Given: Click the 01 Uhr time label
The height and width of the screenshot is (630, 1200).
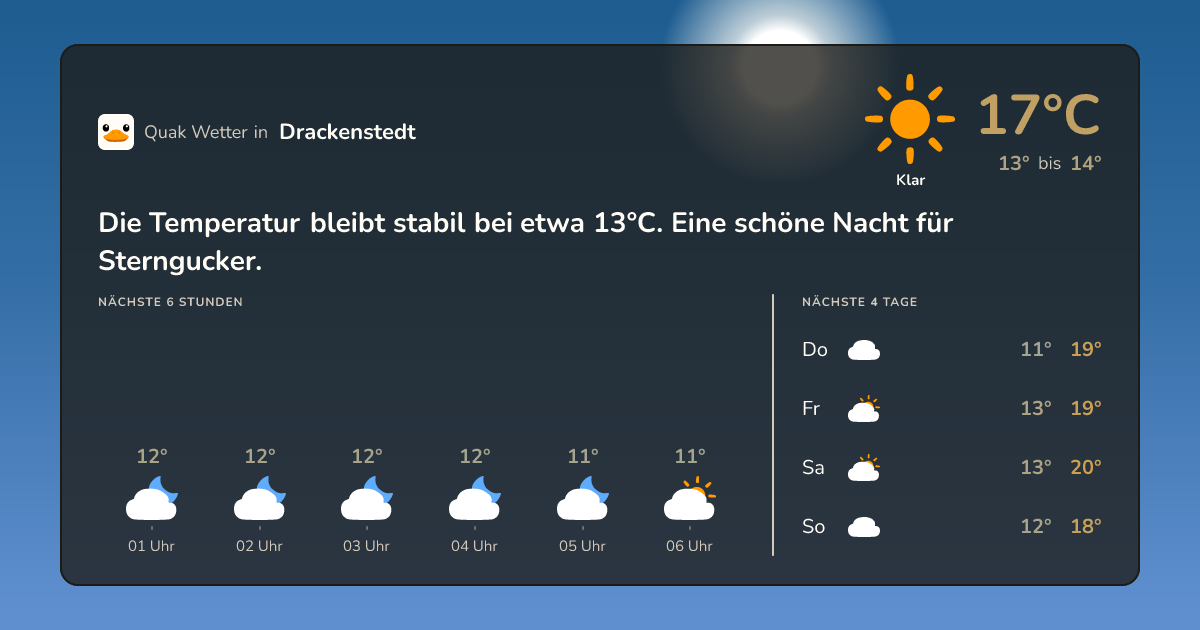Looking at the screenshot, I should point(152,546).
